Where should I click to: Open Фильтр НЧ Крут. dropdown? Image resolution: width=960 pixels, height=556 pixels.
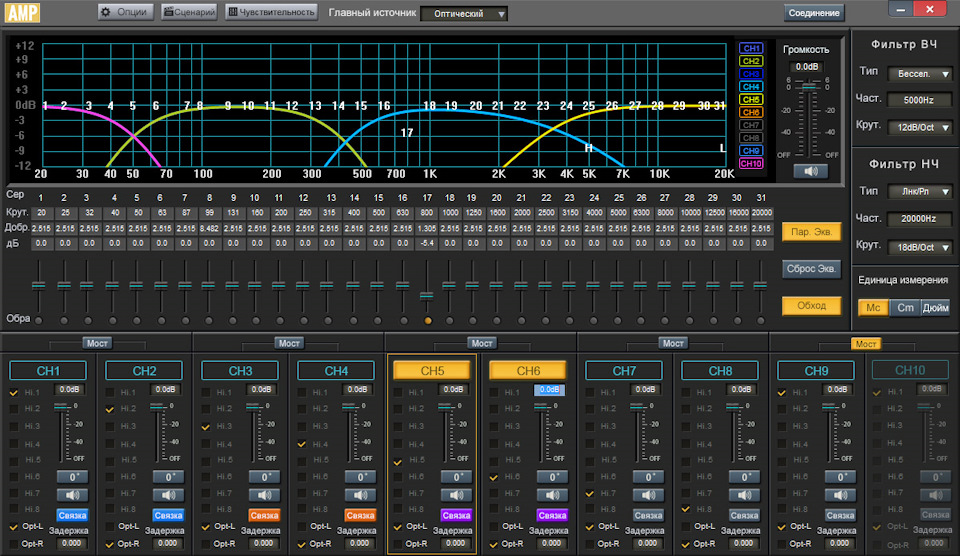pyautogui.click(x=920, y=247)
